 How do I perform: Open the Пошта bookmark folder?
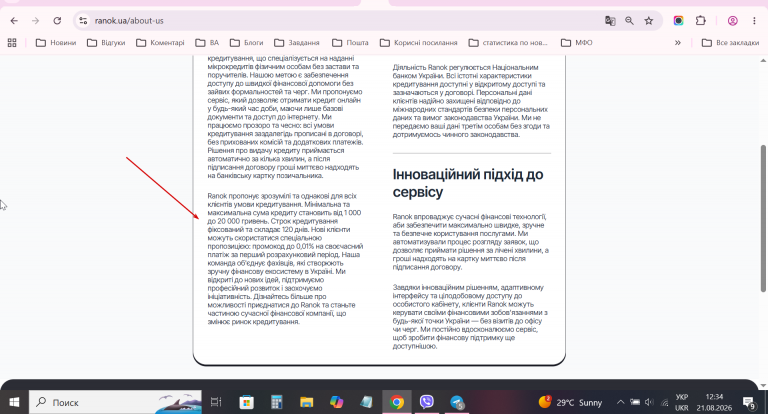[x=350, y=43]
